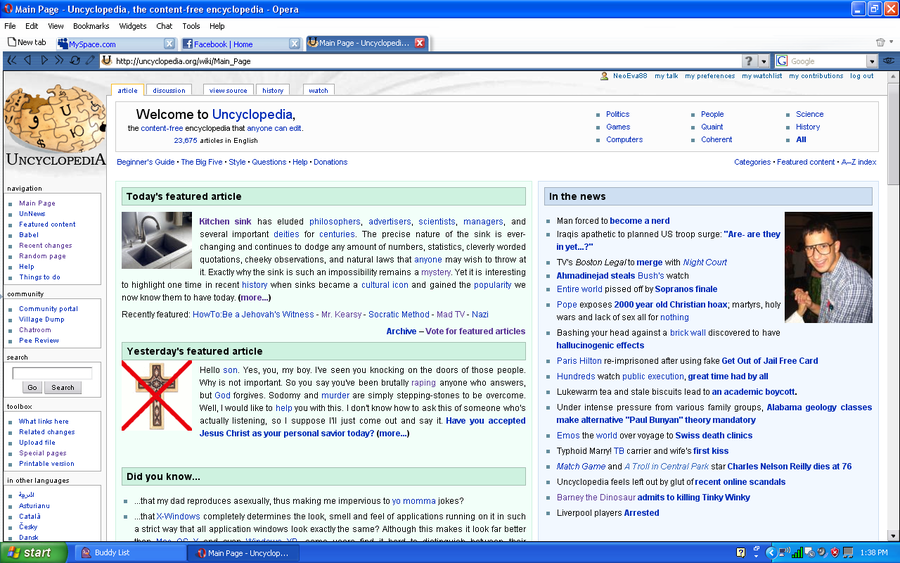Open the Kitchen sink article link

pyautogui.click(x=225, y=222)
